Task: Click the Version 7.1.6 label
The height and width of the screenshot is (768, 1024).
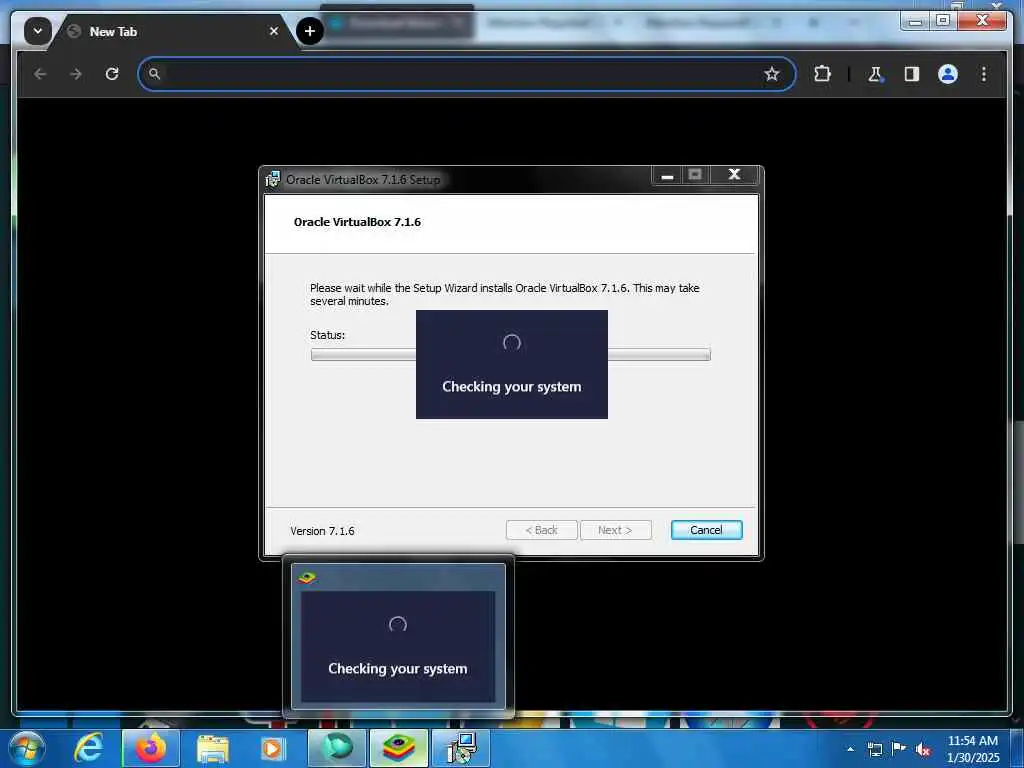Action: [x=323, y=531]
